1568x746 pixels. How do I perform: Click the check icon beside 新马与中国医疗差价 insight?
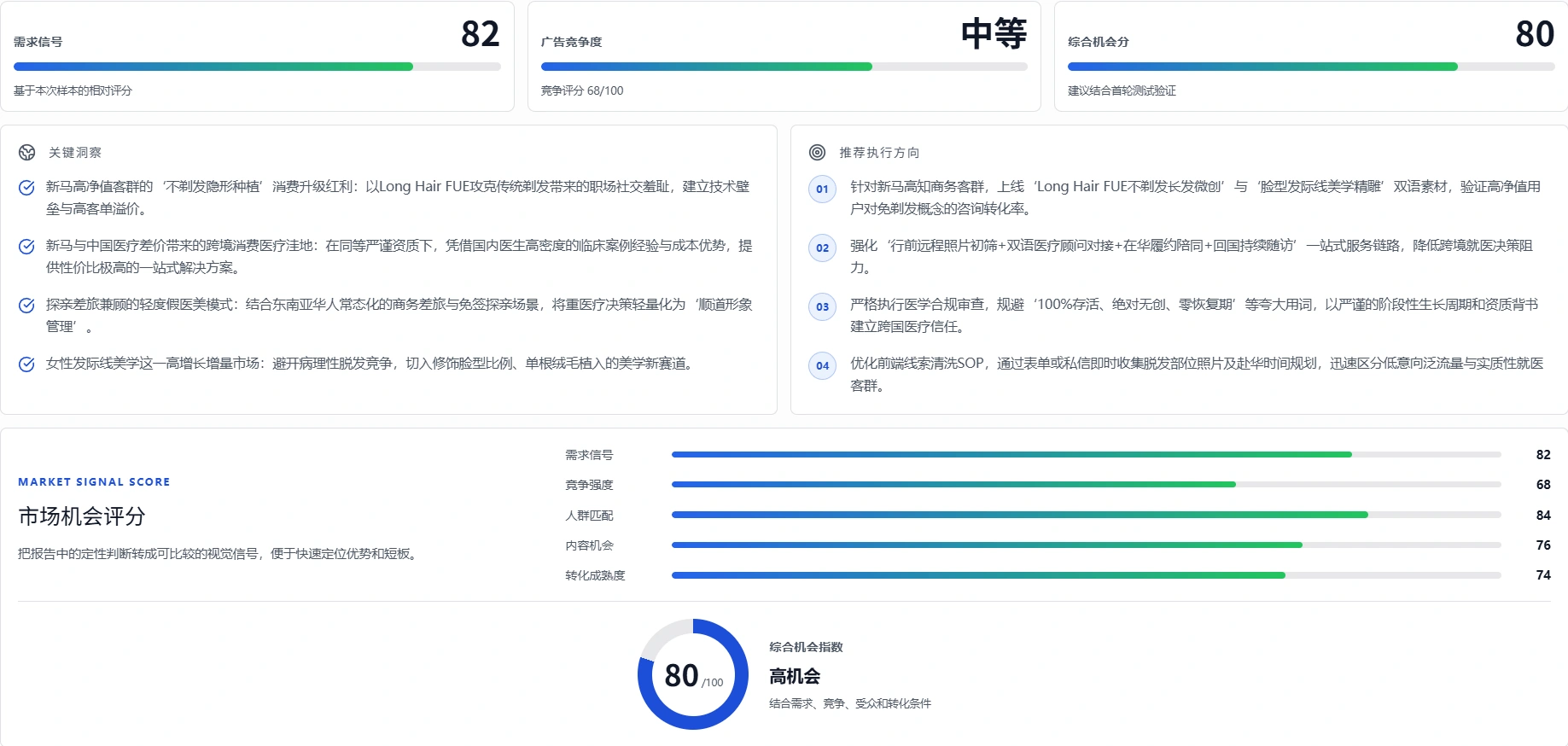pos(27,247)
